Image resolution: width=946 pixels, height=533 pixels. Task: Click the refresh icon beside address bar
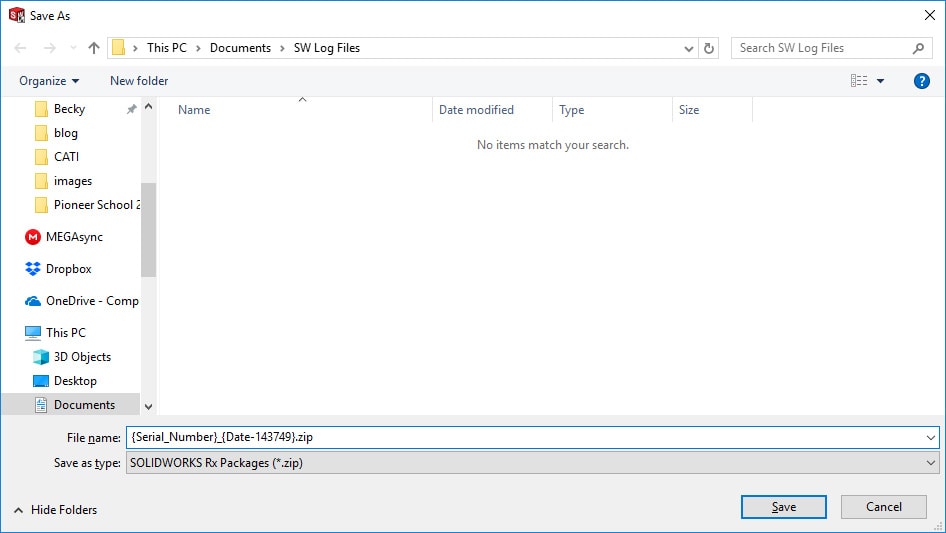[x=710, y=48]
